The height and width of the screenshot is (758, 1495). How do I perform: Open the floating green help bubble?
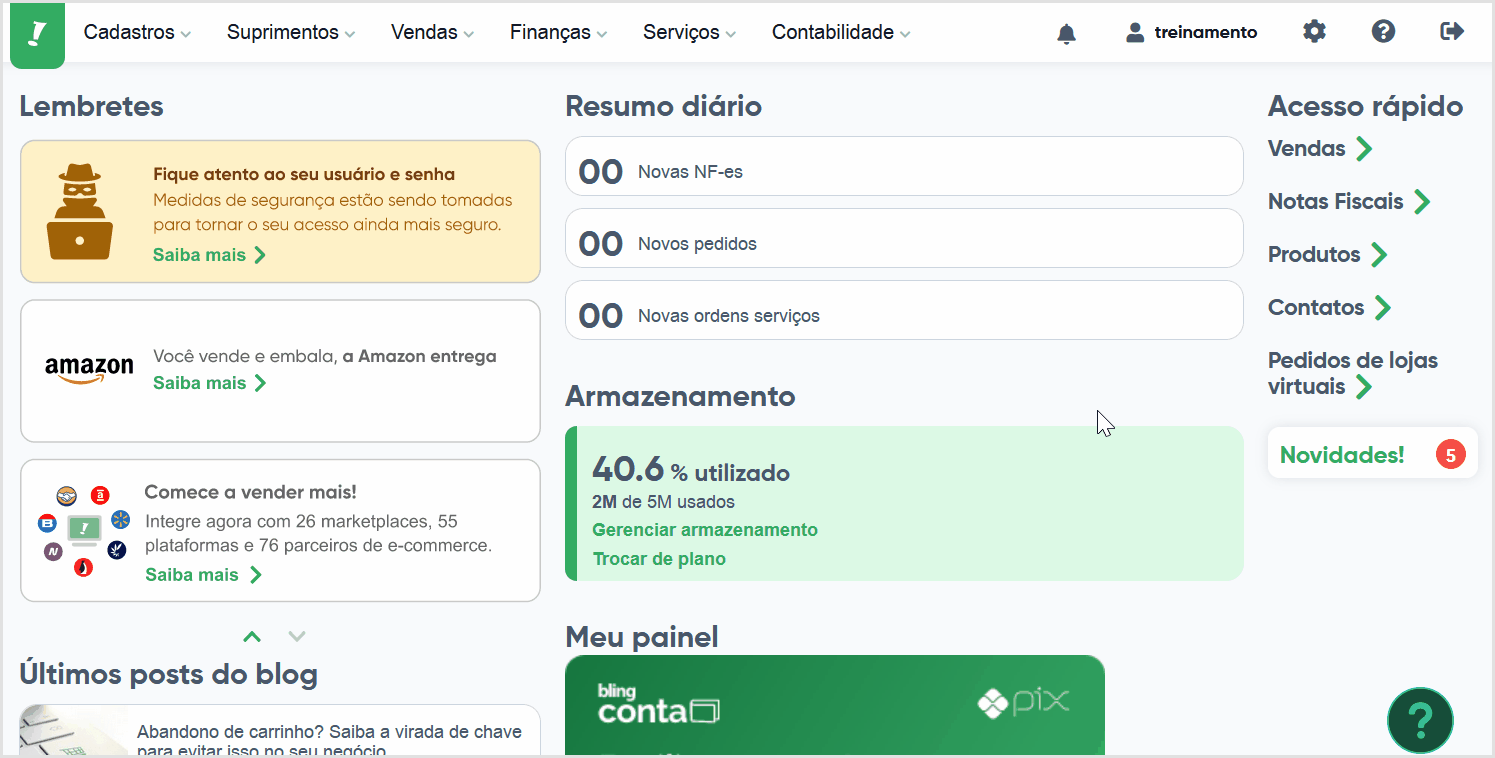(x=1420, y=720)
